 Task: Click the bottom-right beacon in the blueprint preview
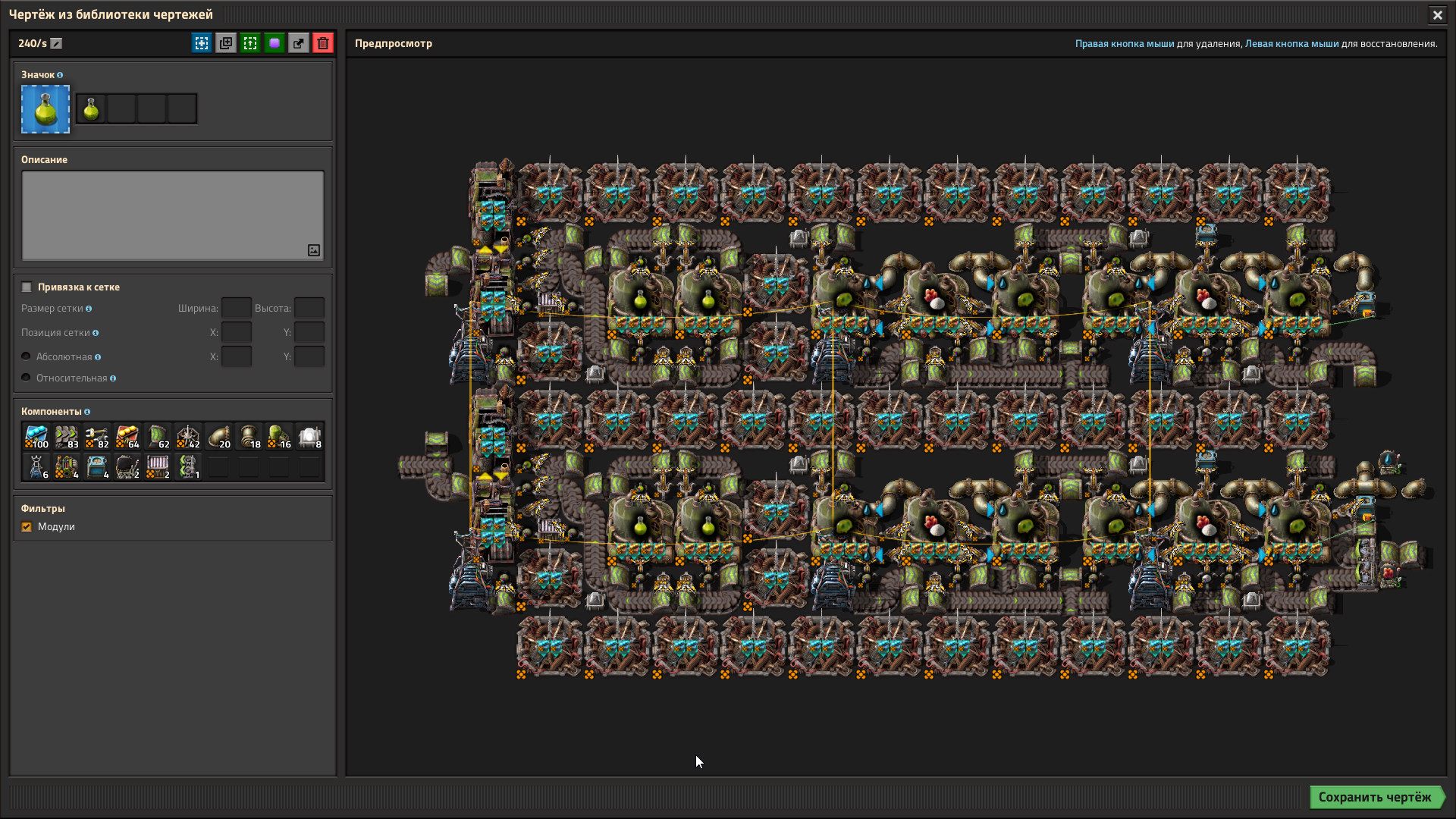(1297, 645)
